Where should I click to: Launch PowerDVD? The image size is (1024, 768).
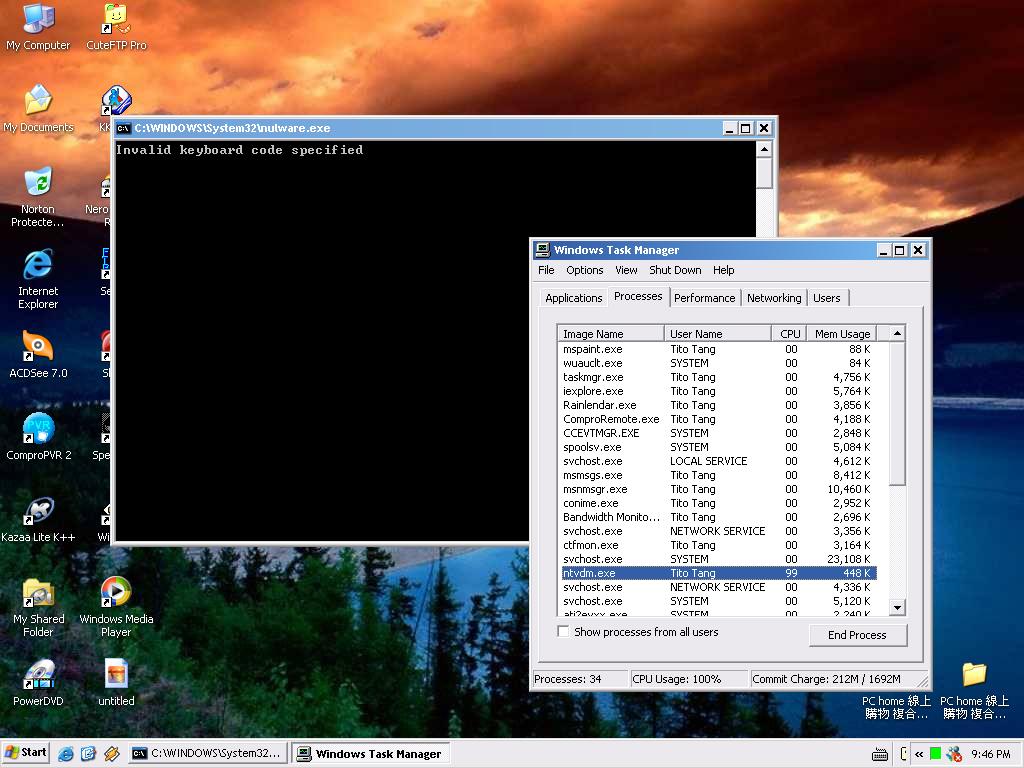click(39, 675)
